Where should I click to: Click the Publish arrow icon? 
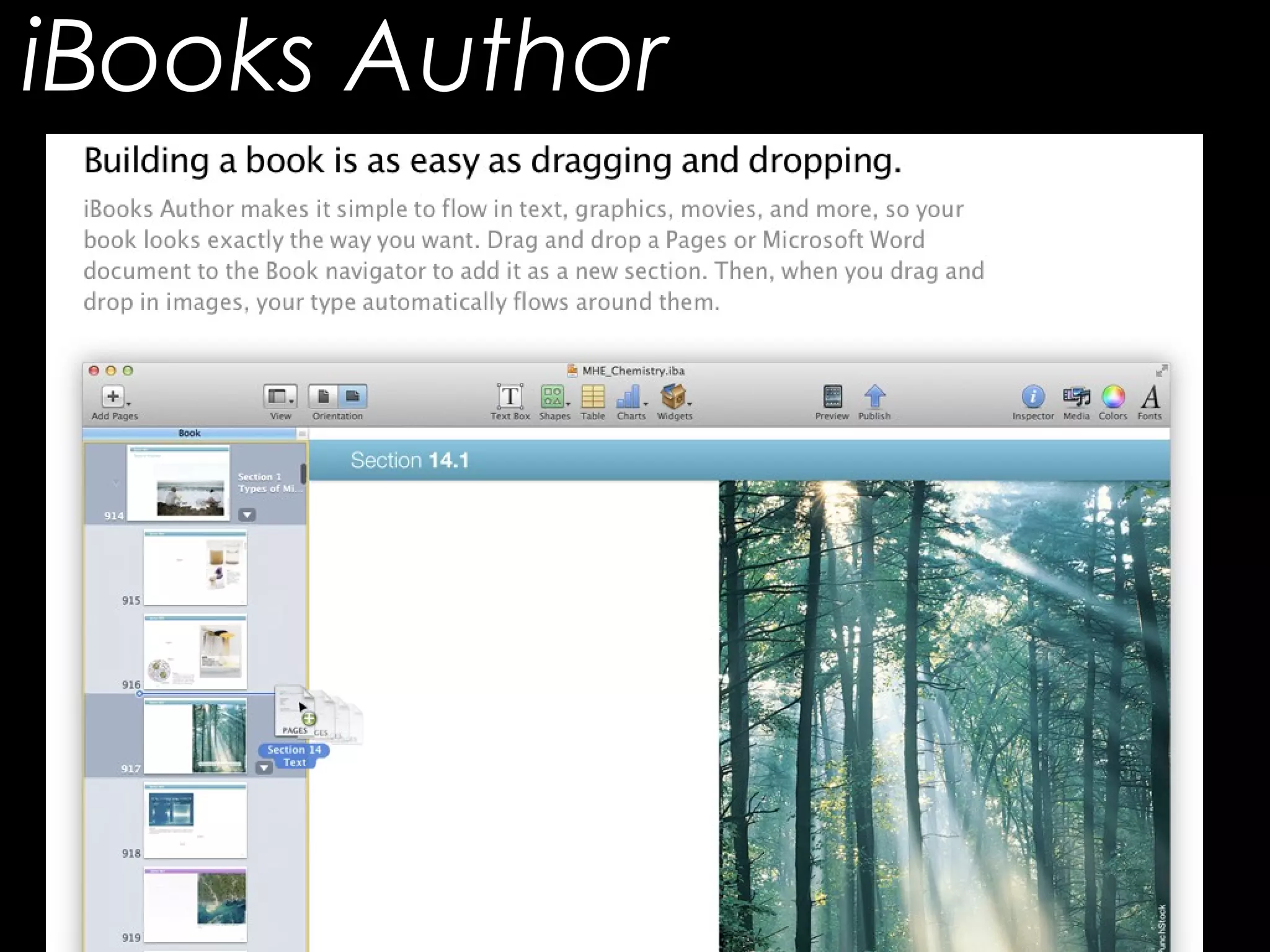874,397
